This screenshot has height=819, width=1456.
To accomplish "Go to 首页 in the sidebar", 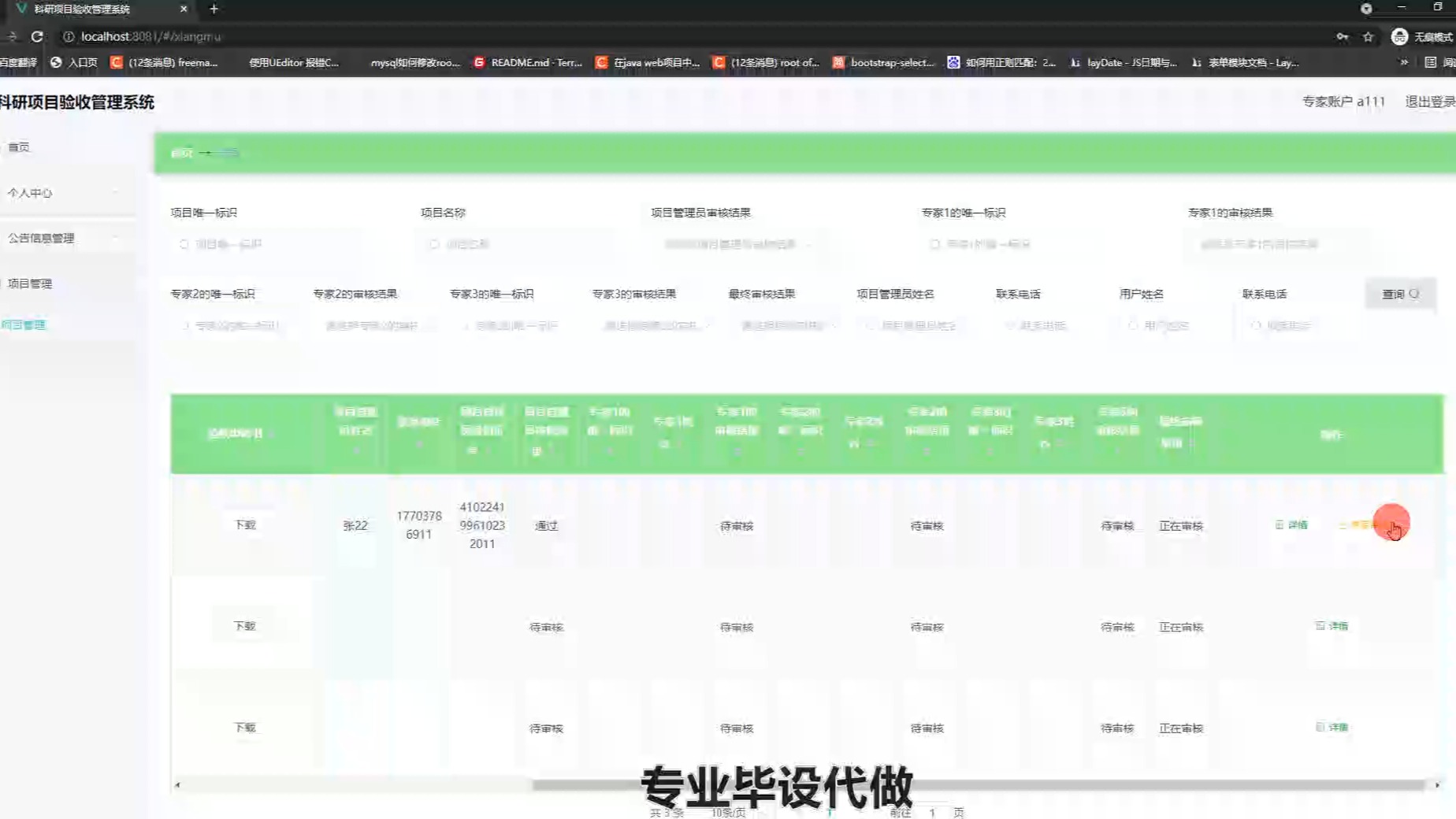I will [19, 147].
